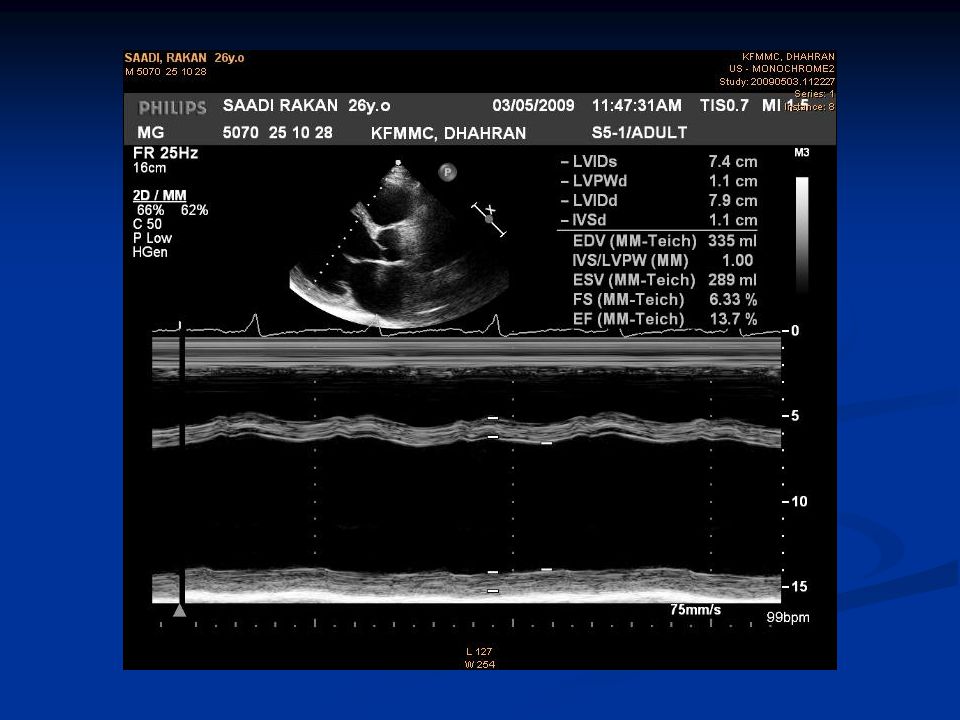This screenshot has height=720, width=960.
Task: Click the orange SAADI, RAKAN patient name
Action: [165, 58]
